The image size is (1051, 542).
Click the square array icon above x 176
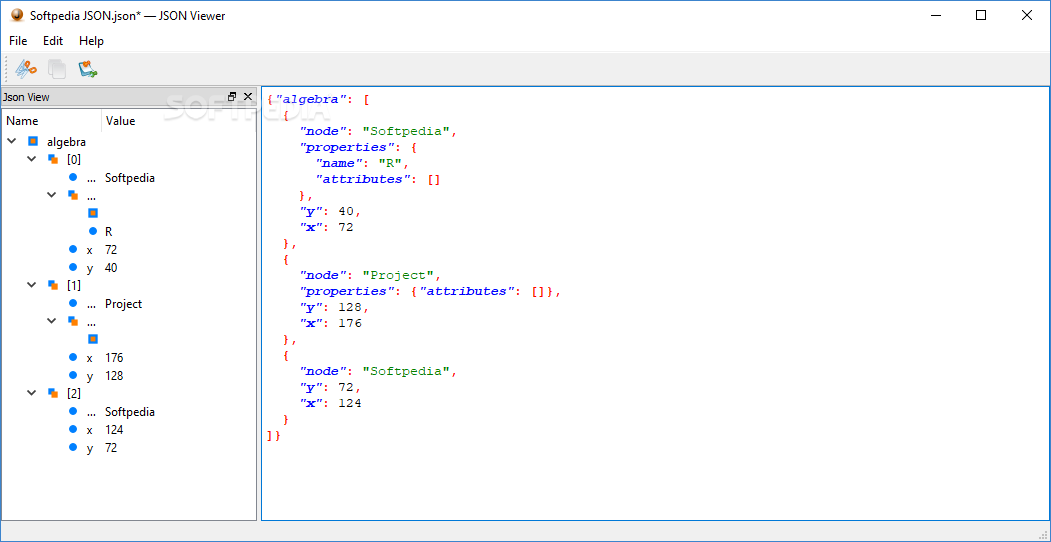[x=93, y=339]
